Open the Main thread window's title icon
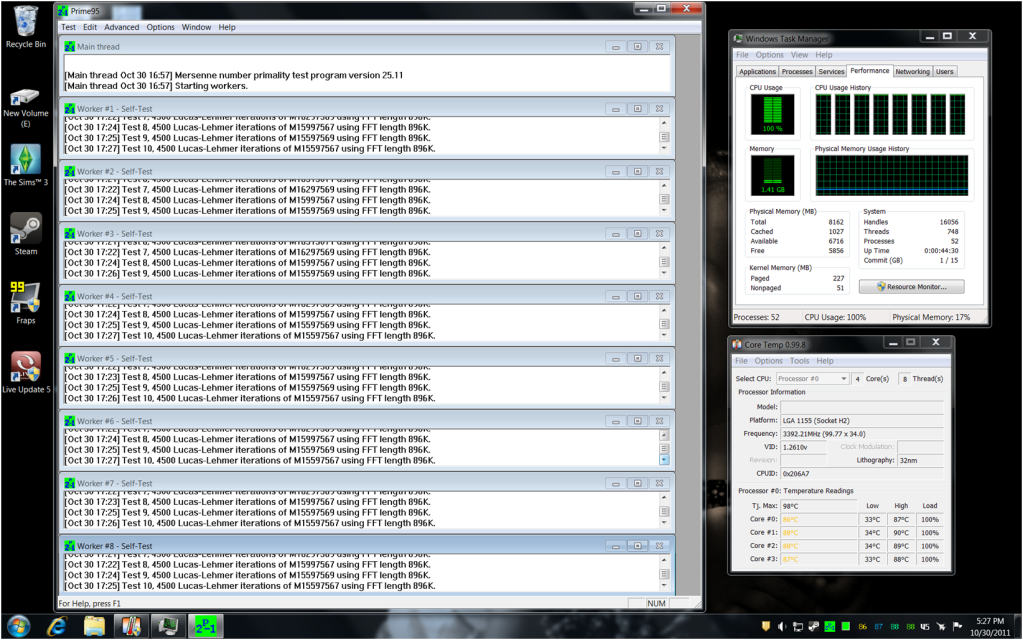This screenshot has height=640, width=1023. pyautogui.click(x=70, y=47)
